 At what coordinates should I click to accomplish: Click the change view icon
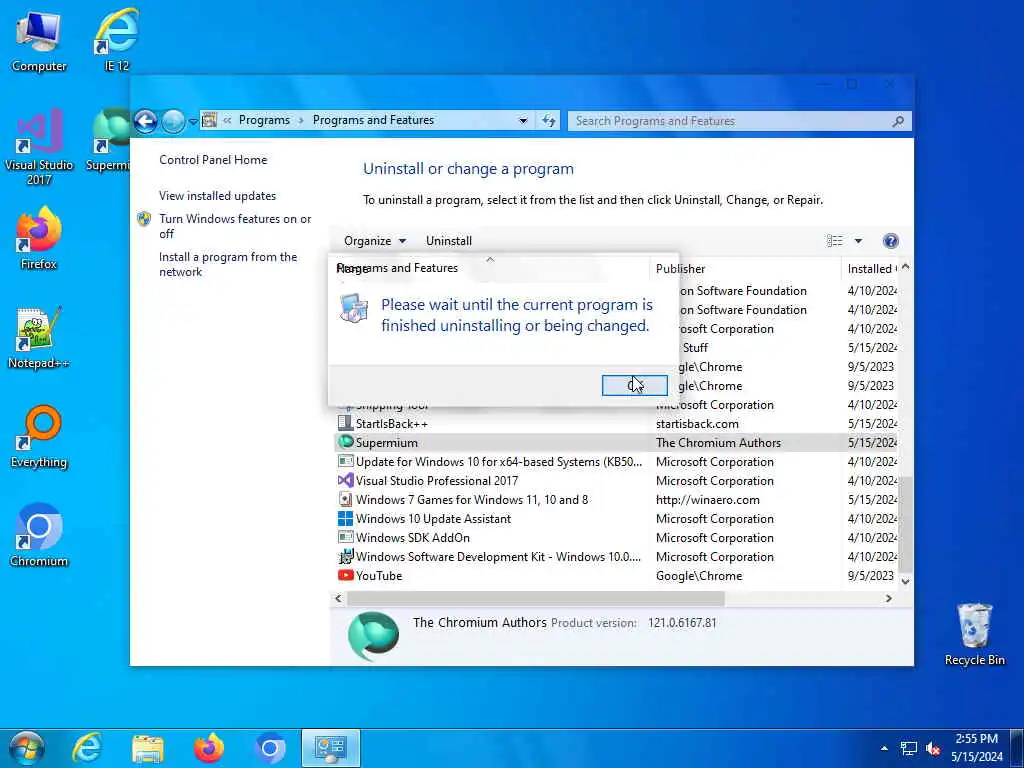835,241
